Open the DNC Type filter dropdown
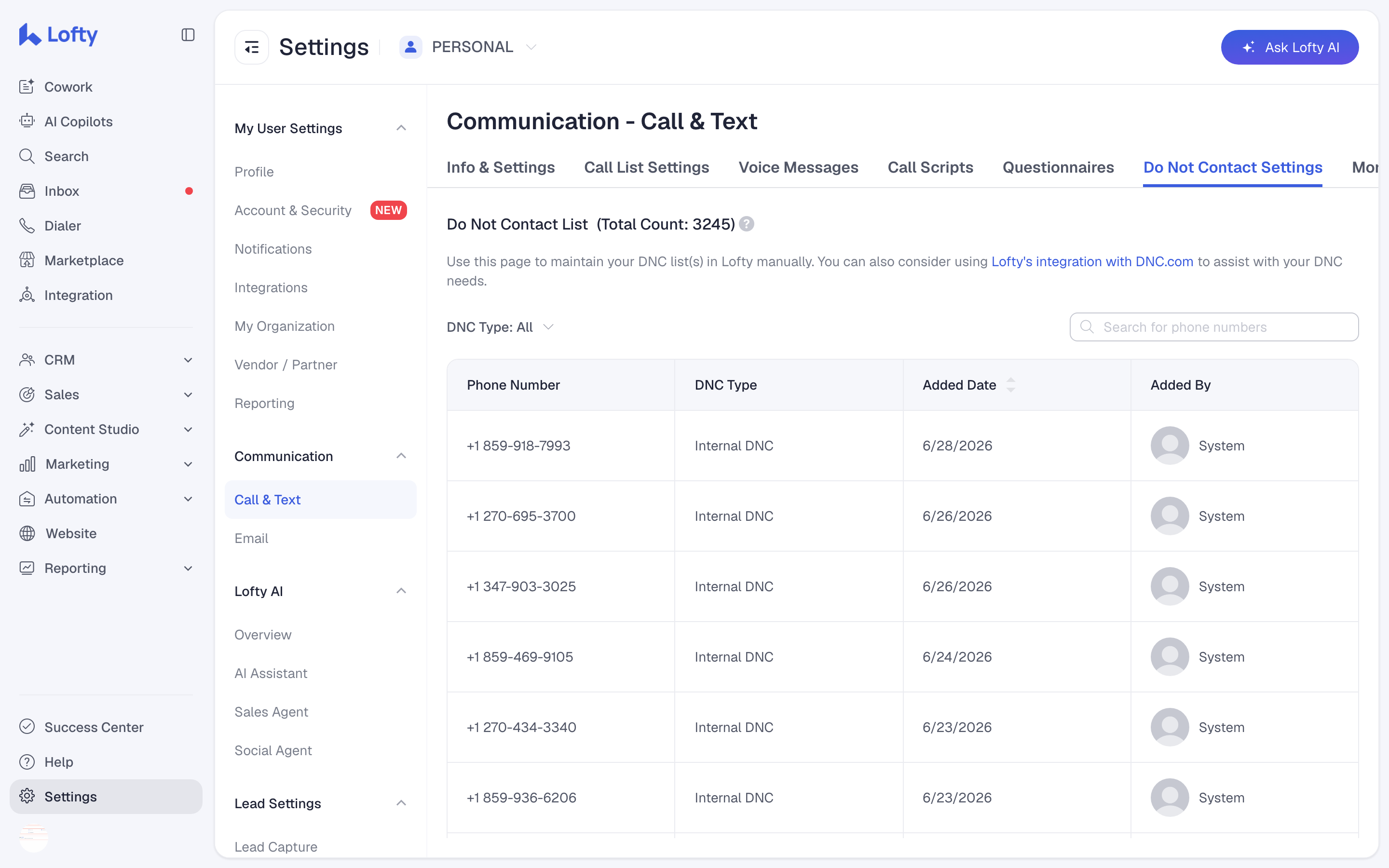Image resolution: width=1389 pixels, height=868 pixels. tap(500, 327)
